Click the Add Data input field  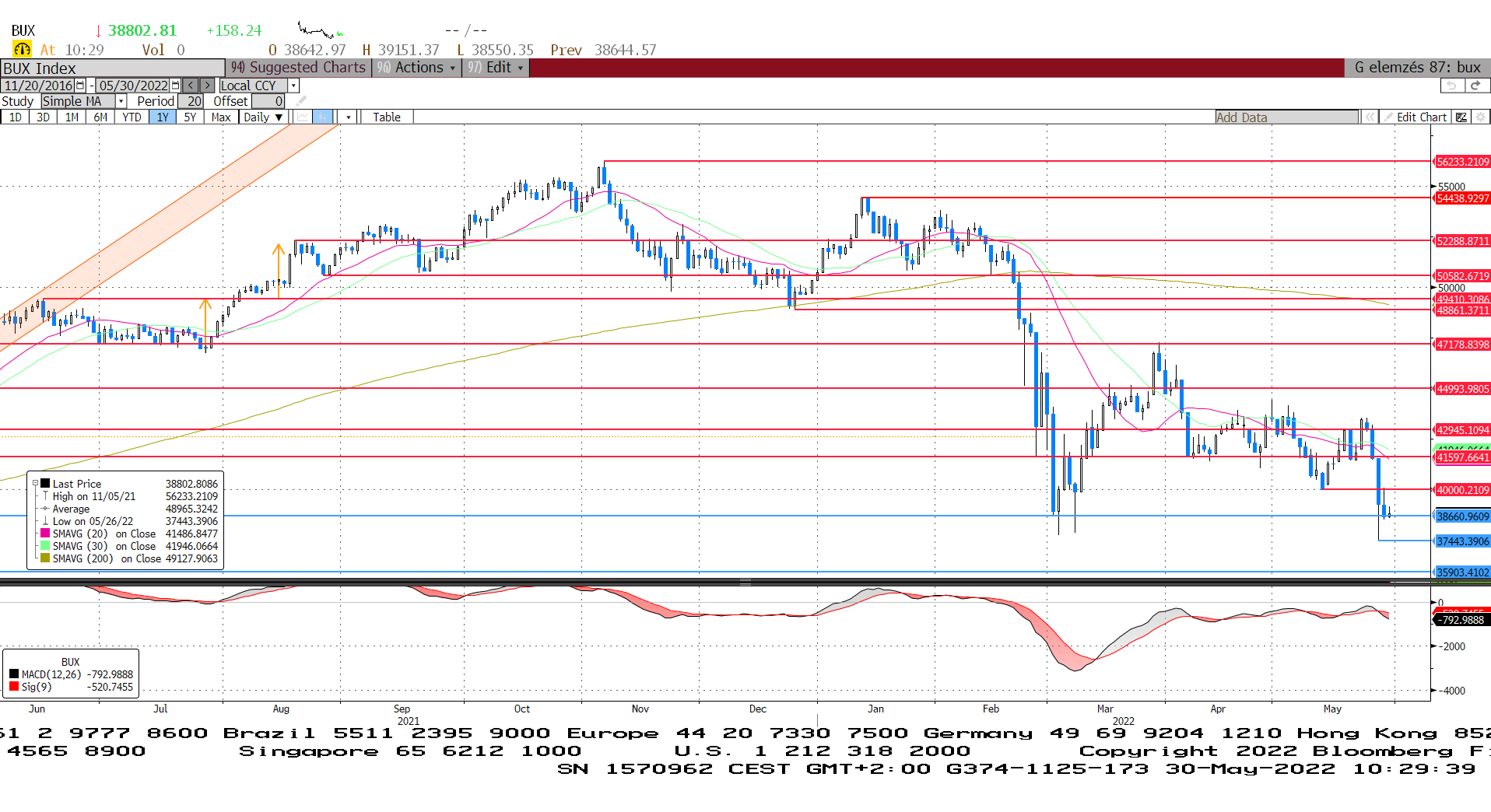(1286, 117)
